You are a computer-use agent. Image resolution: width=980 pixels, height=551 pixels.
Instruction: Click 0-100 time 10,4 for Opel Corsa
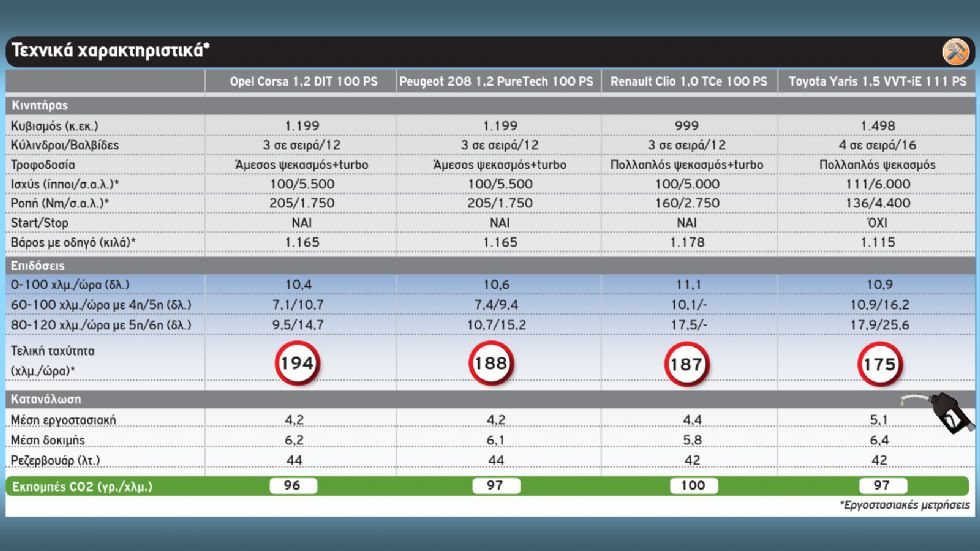click(x=299, y=285)
